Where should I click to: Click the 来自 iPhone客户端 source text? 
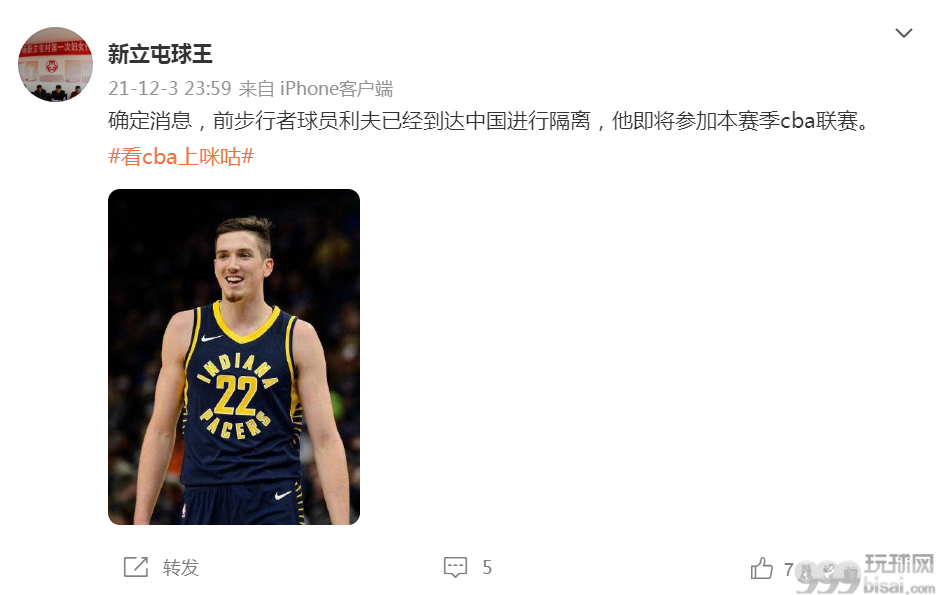(316, 88)
